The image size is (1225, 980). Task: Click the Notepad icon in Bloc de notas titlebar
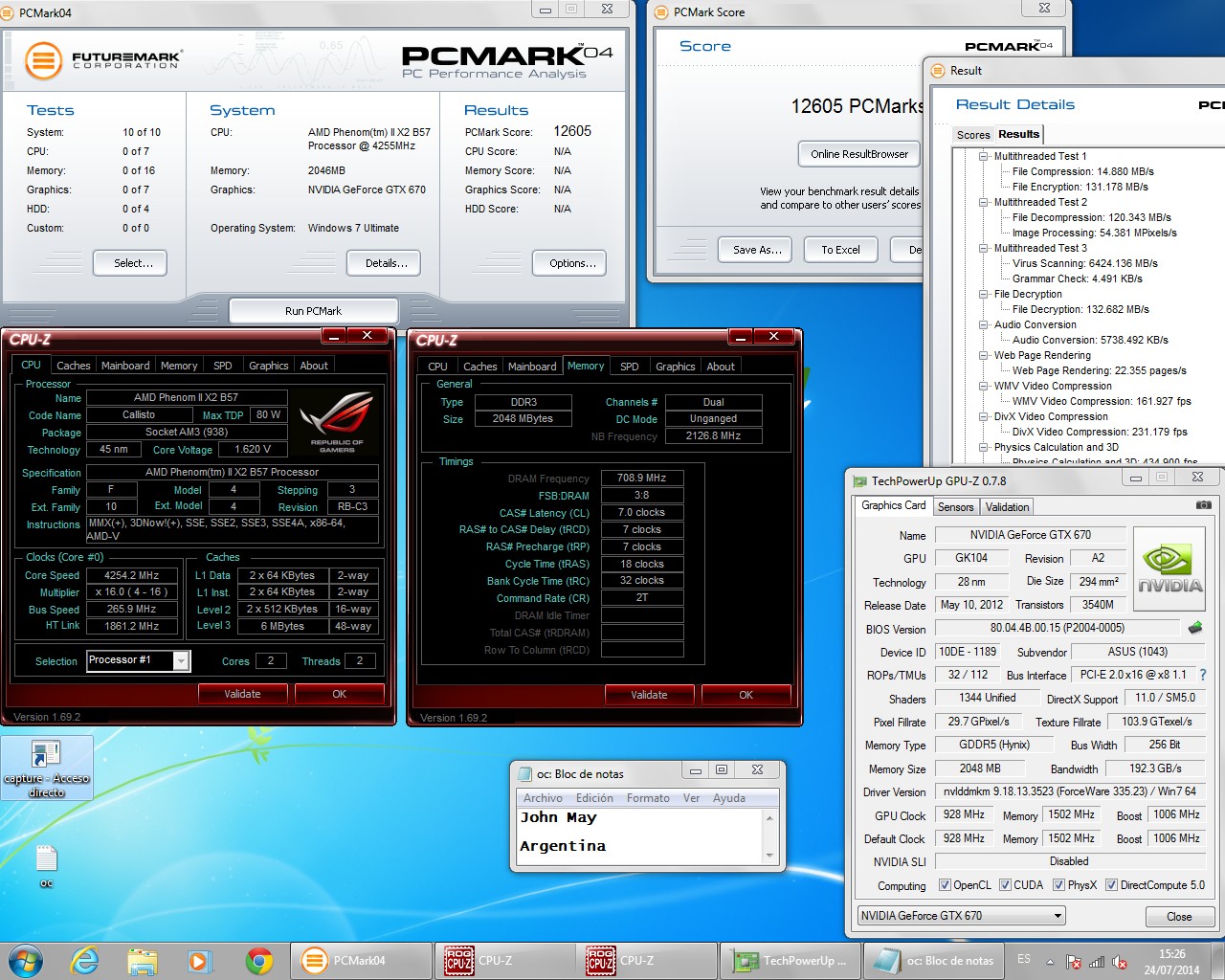(x=524, y=773)
